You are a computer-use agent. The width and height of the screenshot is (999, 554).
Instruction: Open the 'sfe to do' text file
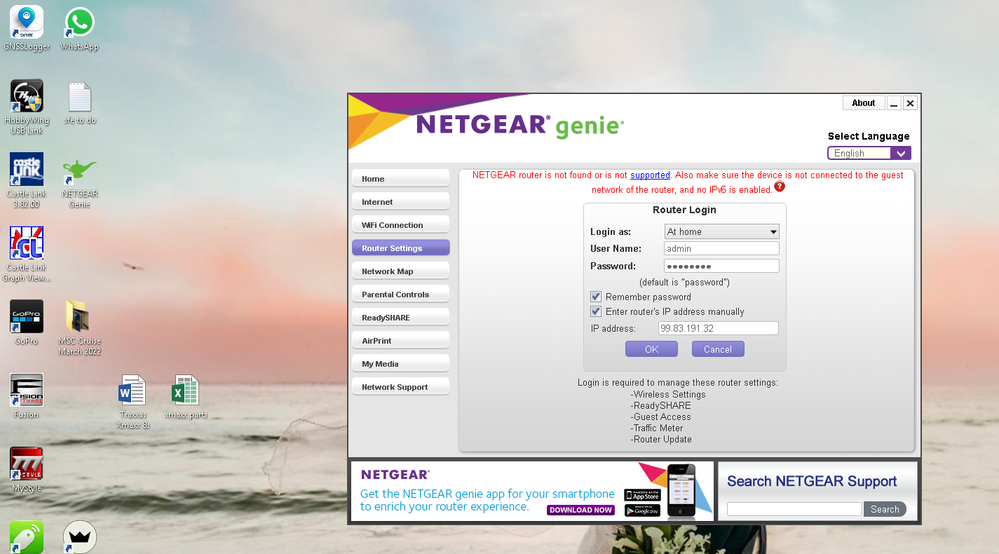(x=80, y=102)
